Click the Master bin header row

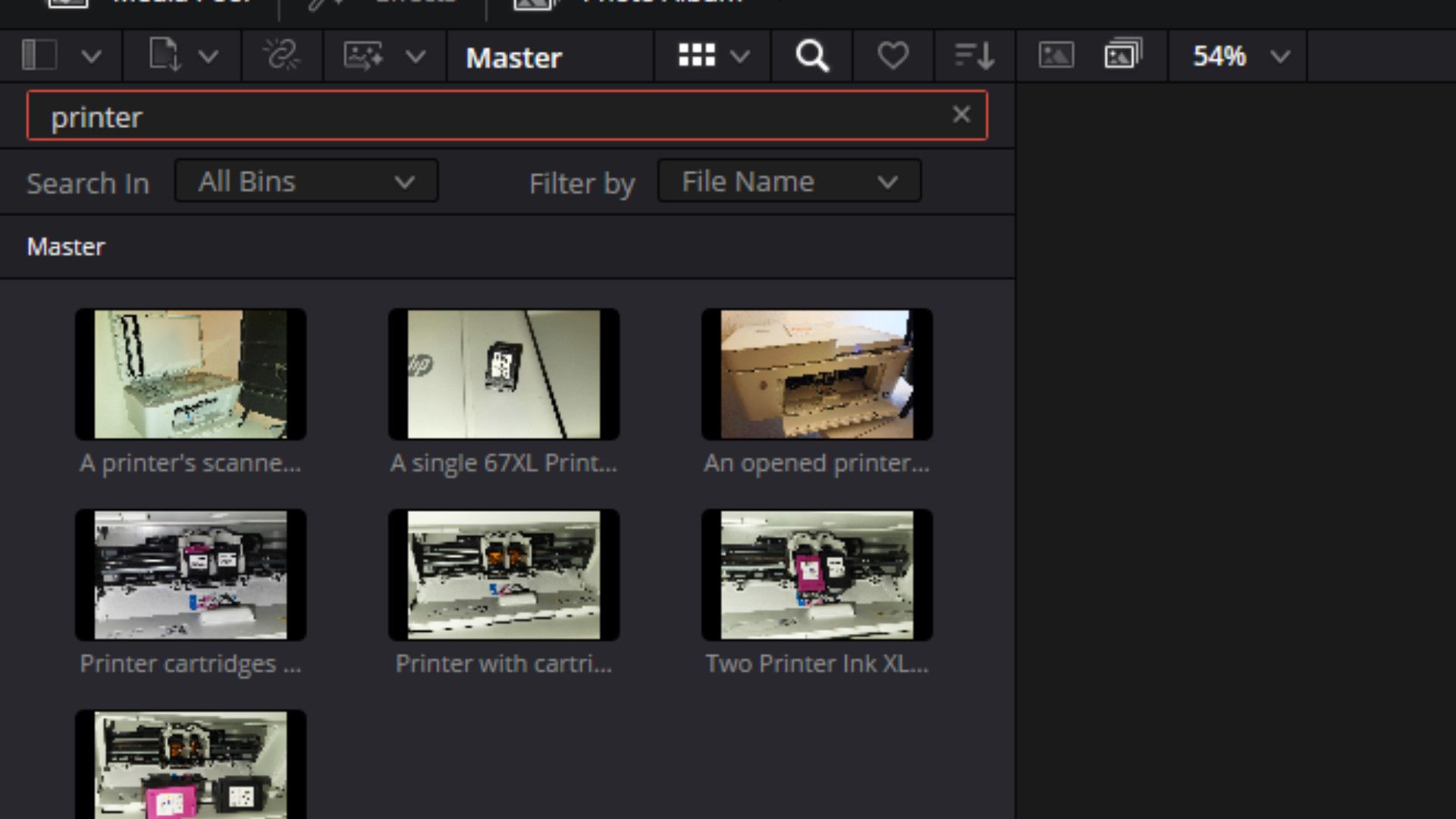click(507, 246)
